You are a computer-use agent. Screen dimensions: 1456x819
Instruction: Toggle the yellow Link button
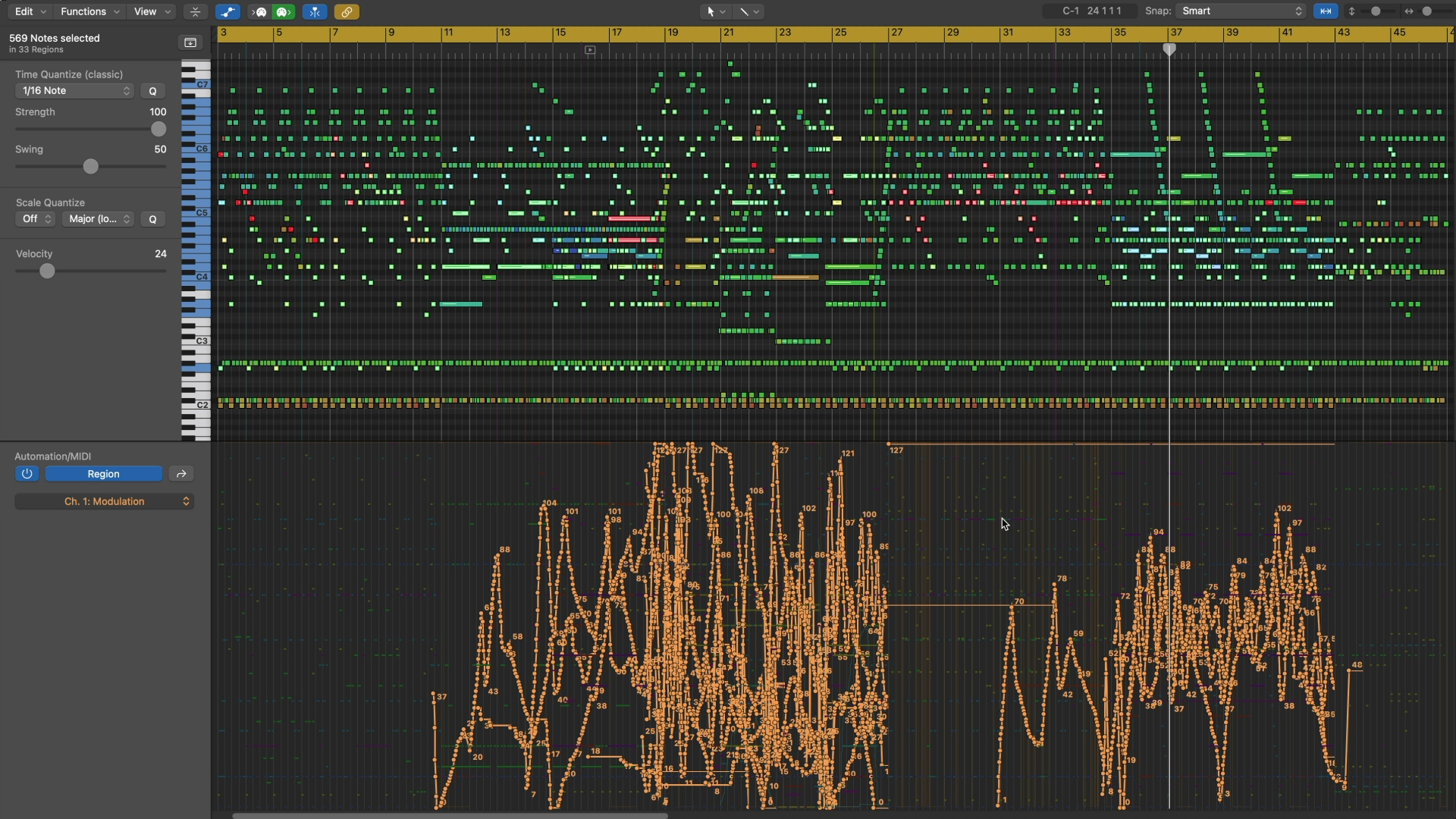pos(347,11)
